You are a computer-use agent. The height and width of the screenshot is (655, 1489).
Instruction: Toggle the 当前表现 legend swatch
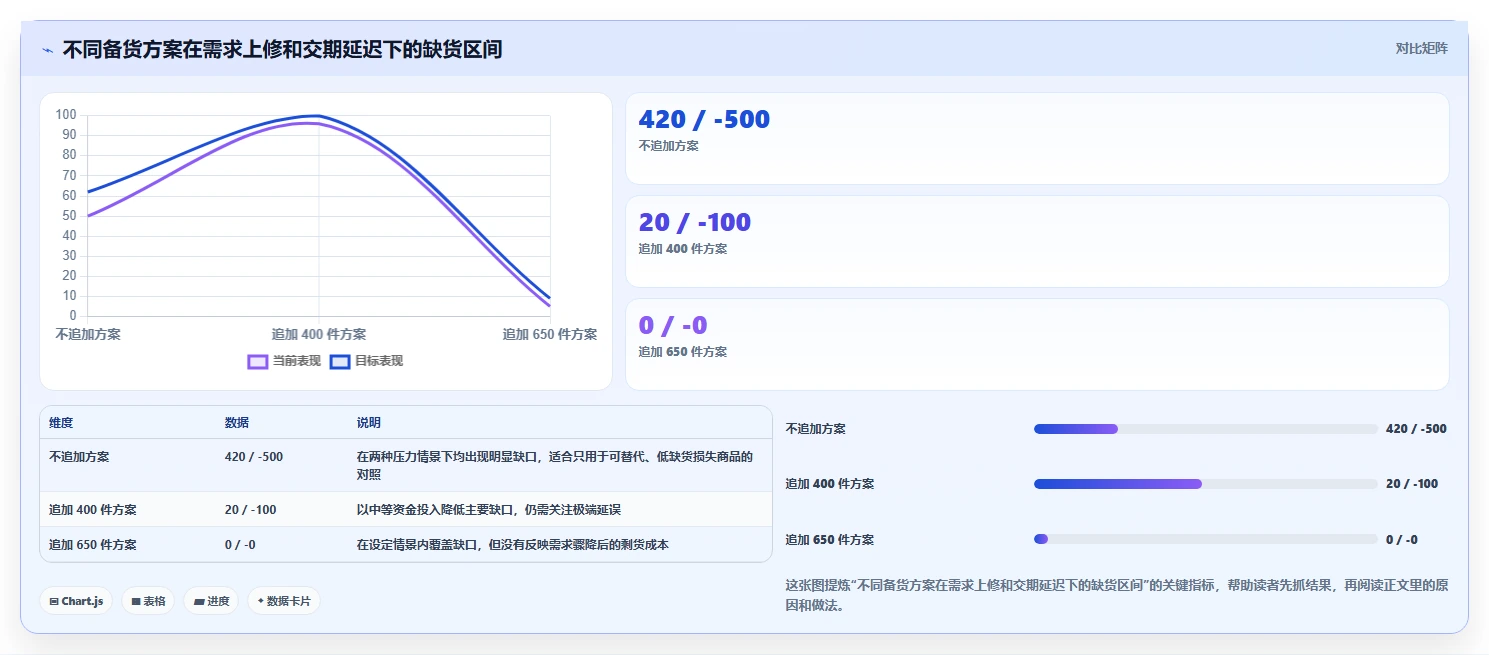coord(258,361)
